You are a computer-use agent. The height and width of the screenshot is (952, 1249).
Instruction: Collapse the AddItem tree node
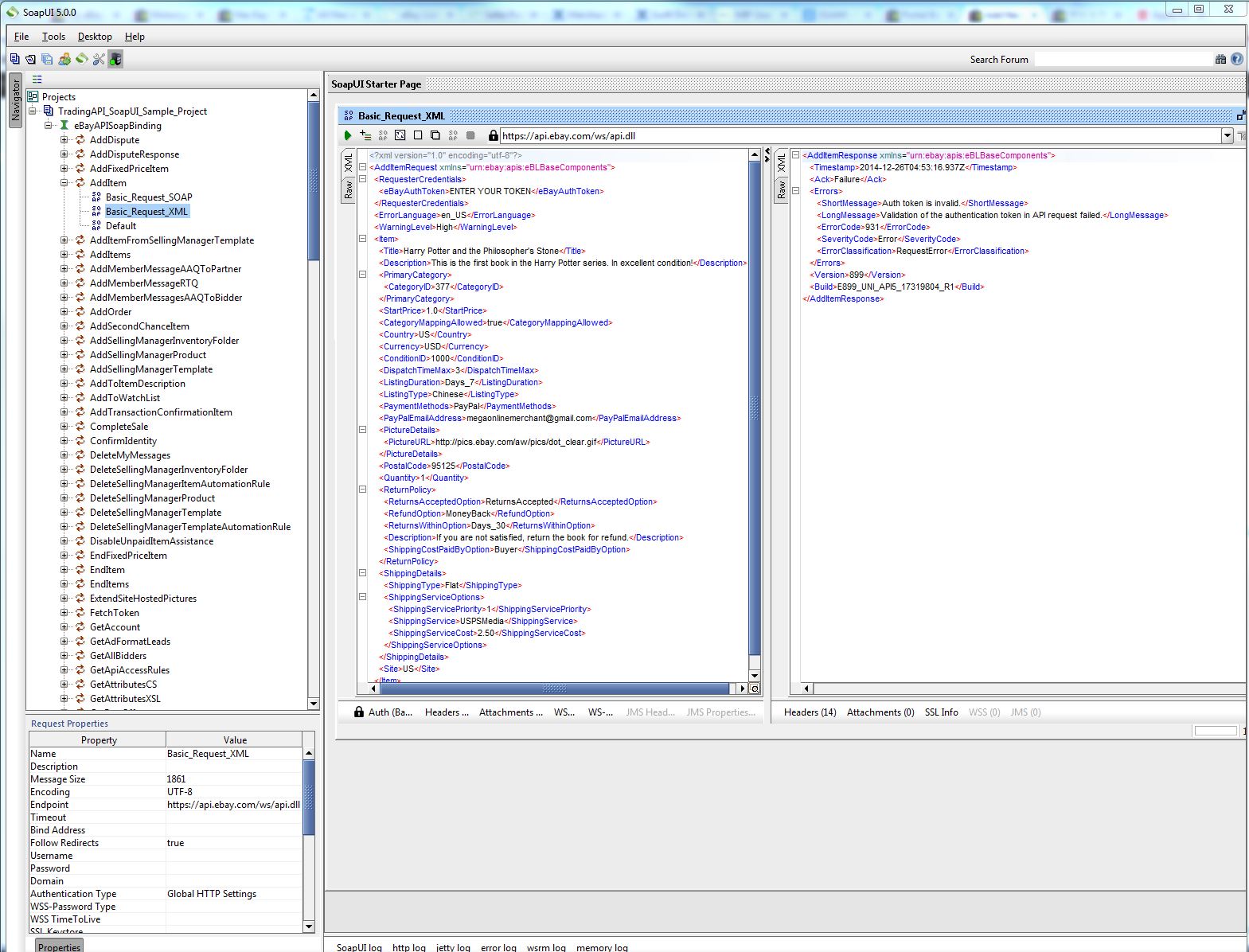click(x=64, y=182)
